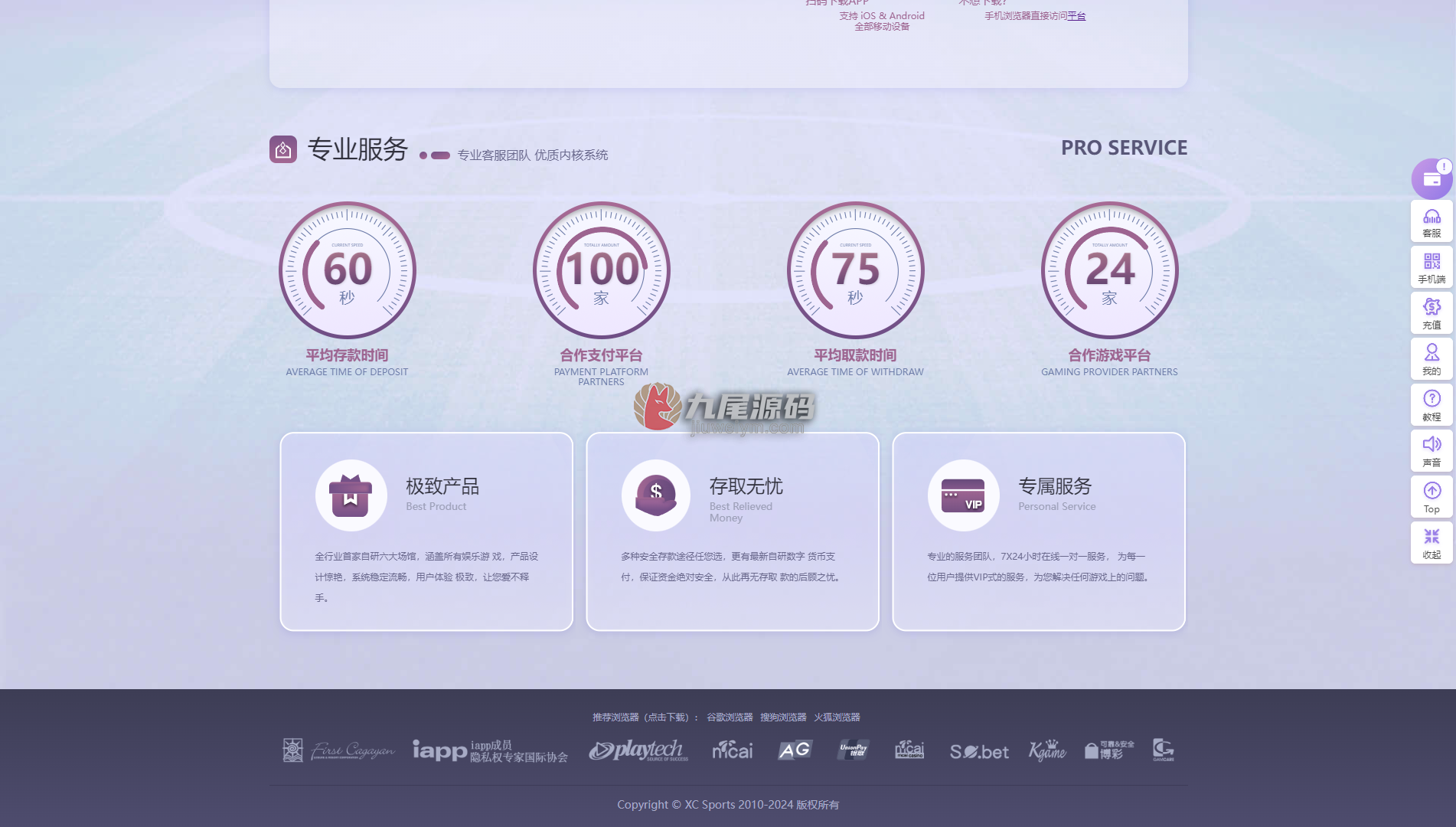Viewport: 1456px width, 827px height.
Task: Open the 客服 customer service sidebar icon
Action: (1432, 222)
